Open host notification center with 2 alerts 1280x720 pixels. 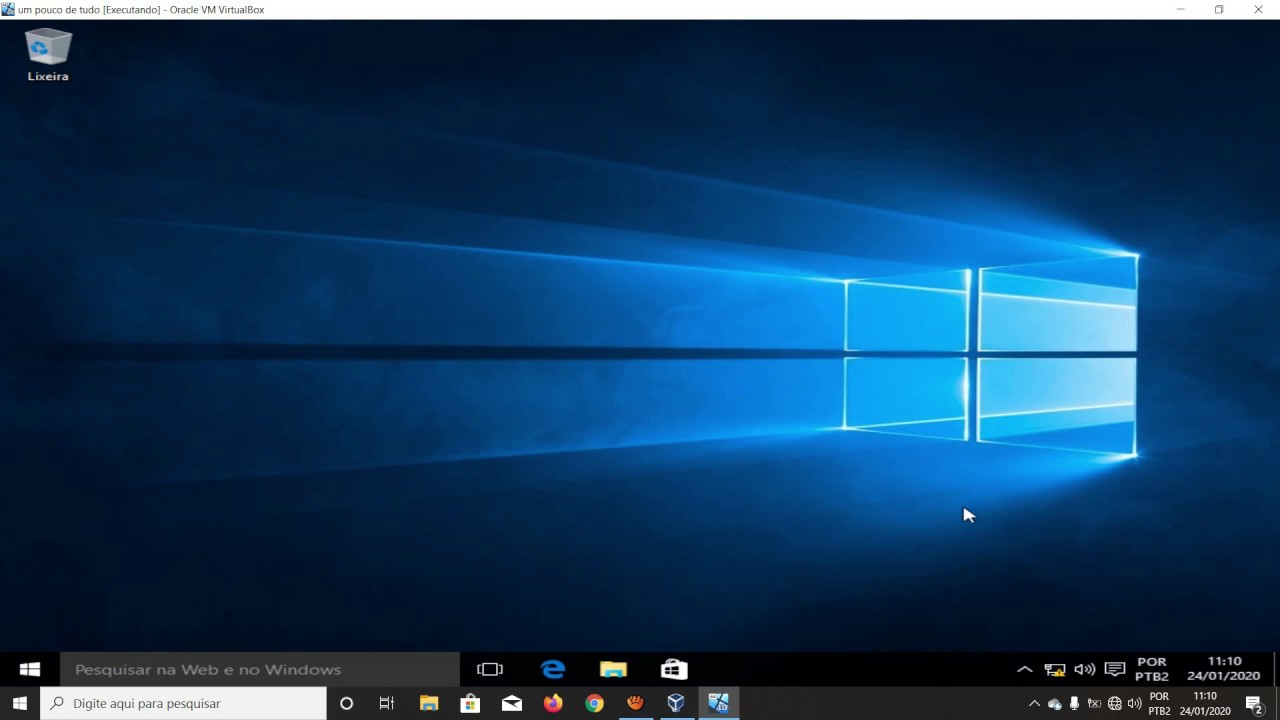1254,704
